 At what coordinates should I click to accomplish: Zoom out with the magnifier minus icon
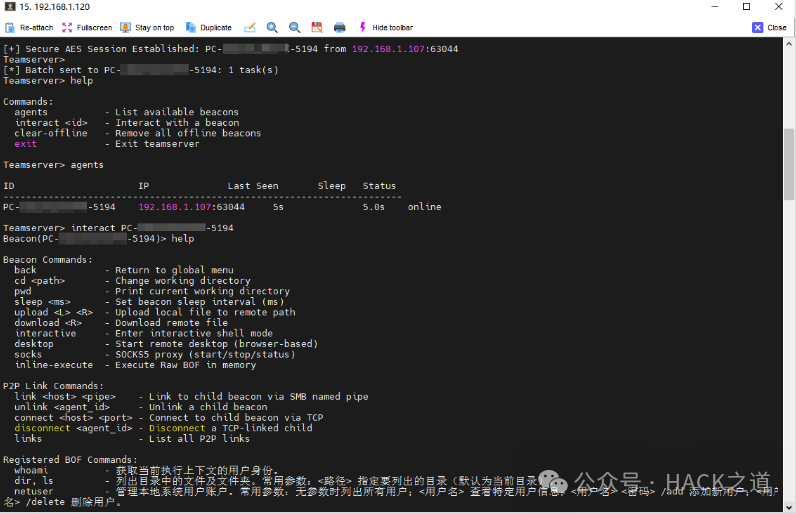pos(294,27)
